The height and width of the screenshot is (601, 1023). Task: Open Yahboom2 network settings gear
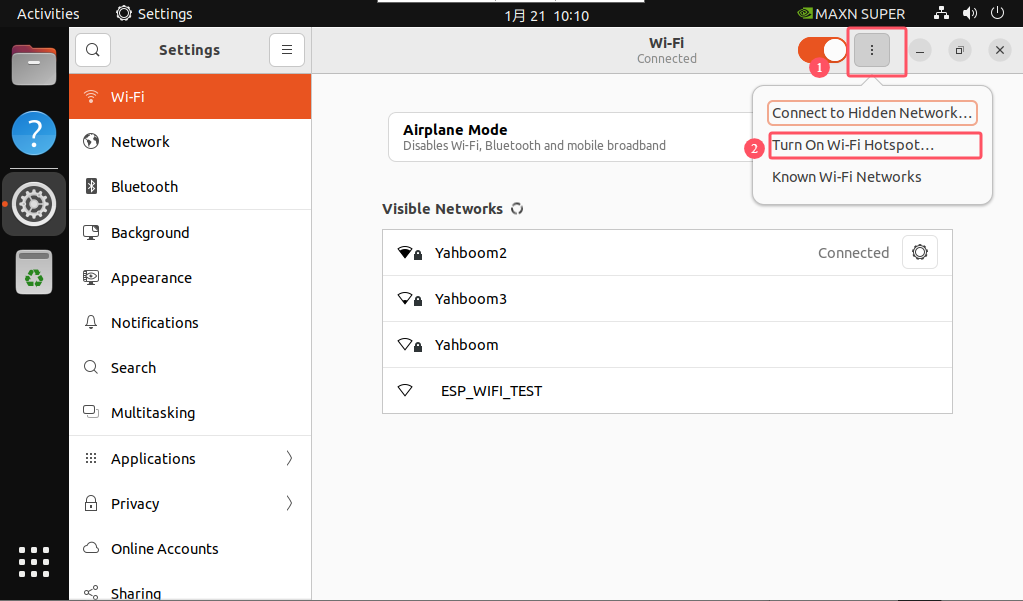pyautogui.click(x=920, y=252)
